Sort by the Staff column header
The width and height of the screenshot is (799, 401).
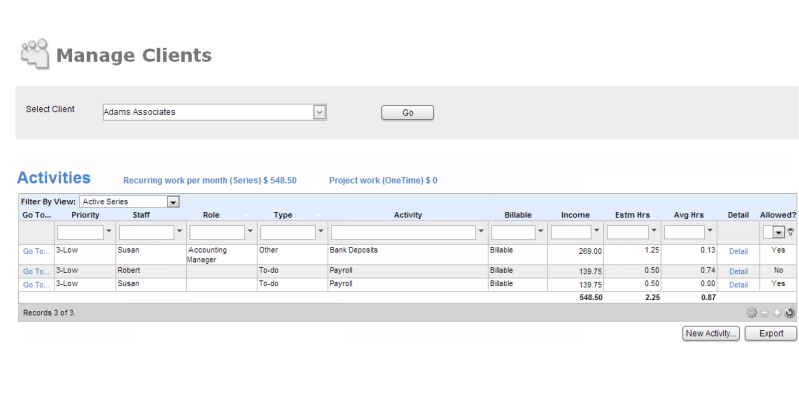coord(141,215)
